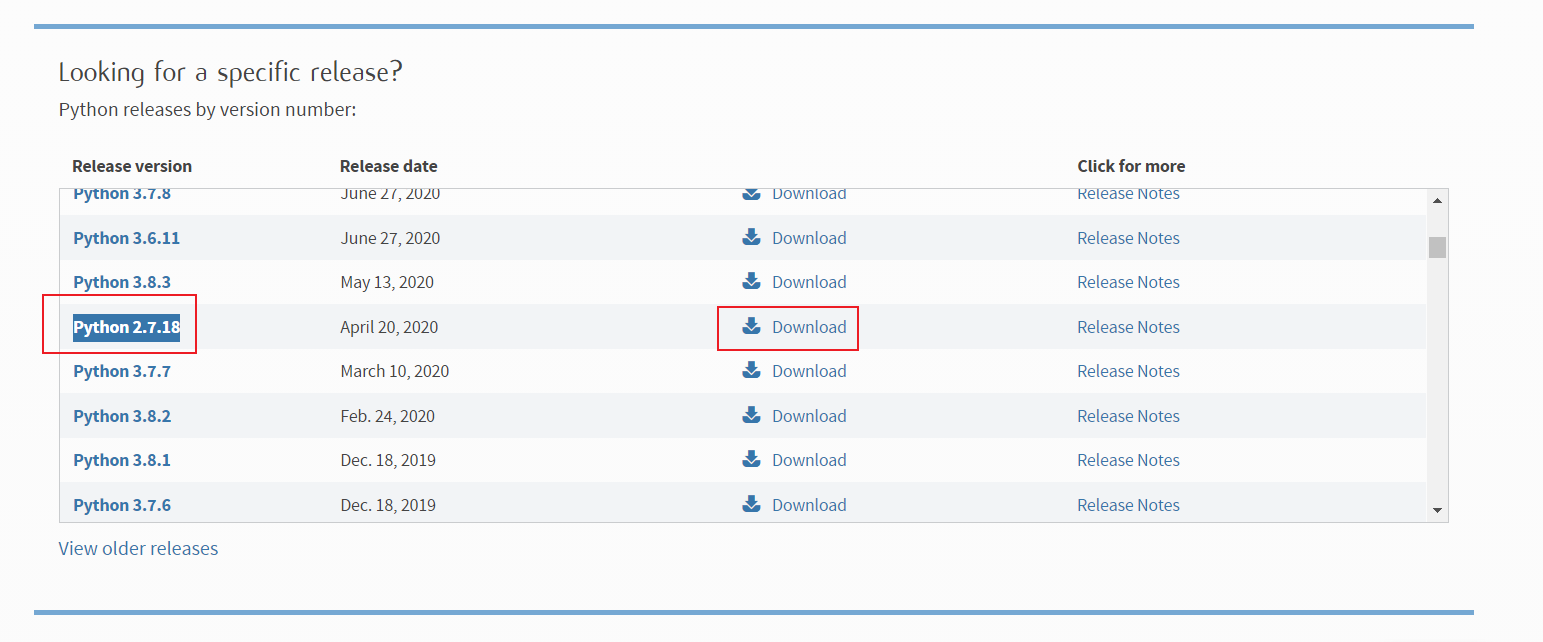Click Download text for Python 3.6.11

pyautogui.click(x=809, y=238)
